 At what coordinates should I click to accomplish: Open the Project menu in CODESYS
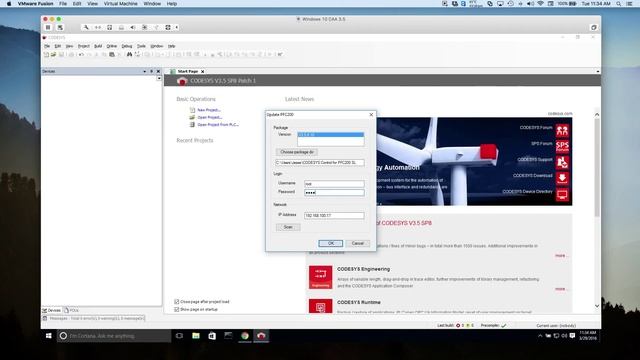click(84, 46)
